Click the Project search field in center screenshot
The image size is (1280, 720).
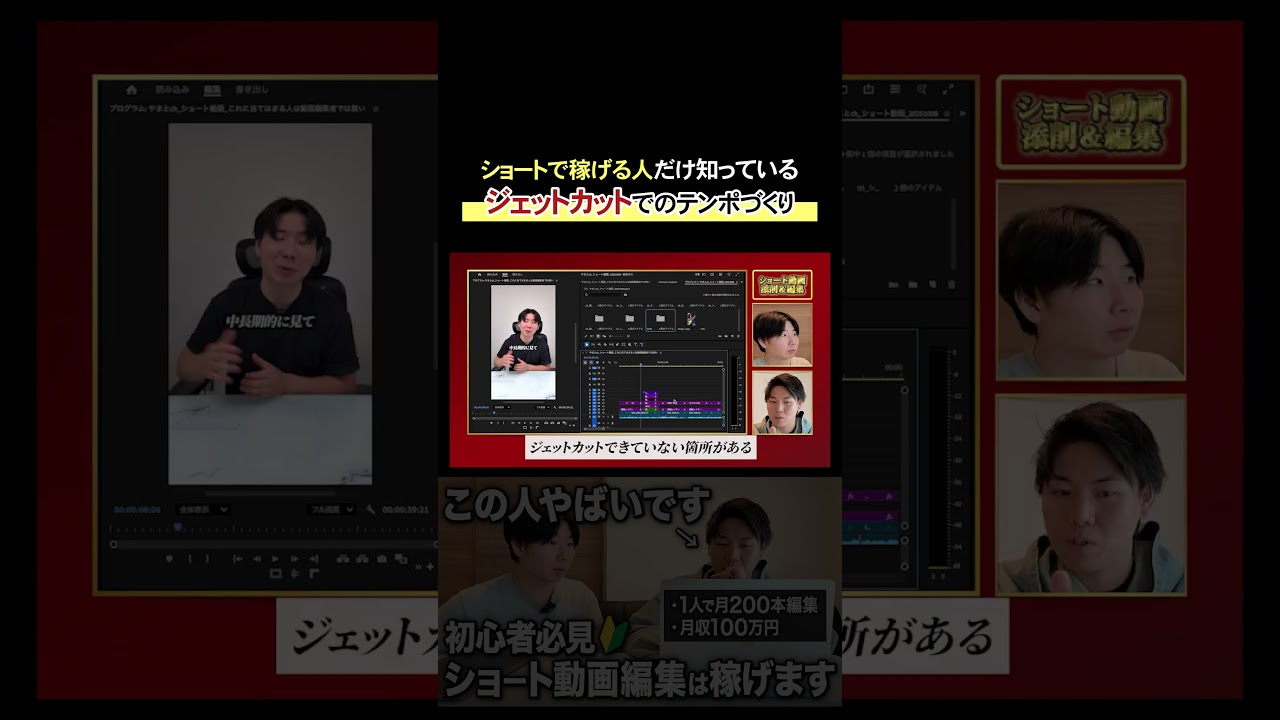click(604, 295)
